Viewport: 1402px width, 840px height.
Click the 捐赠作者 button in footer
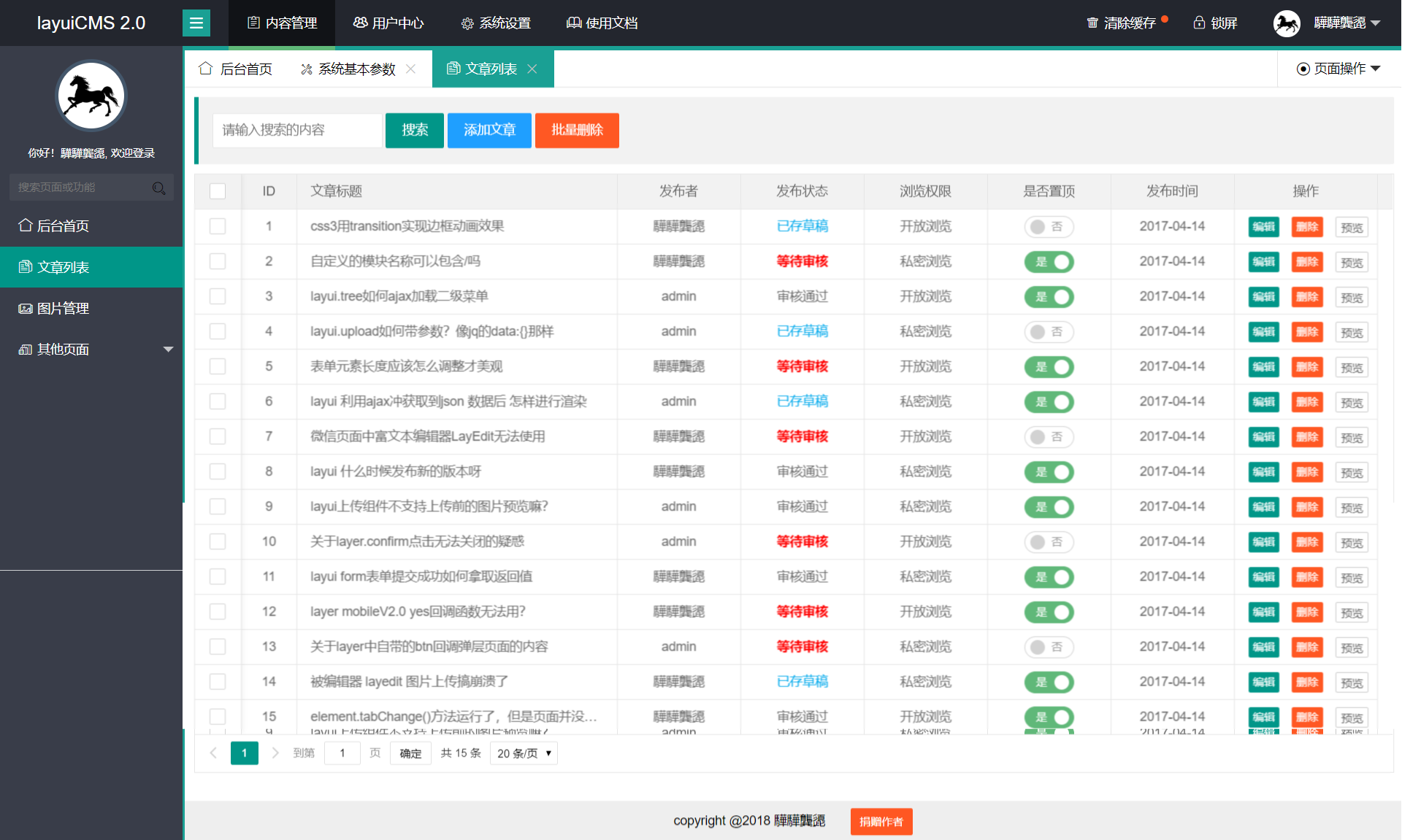(x=881, y=821)
